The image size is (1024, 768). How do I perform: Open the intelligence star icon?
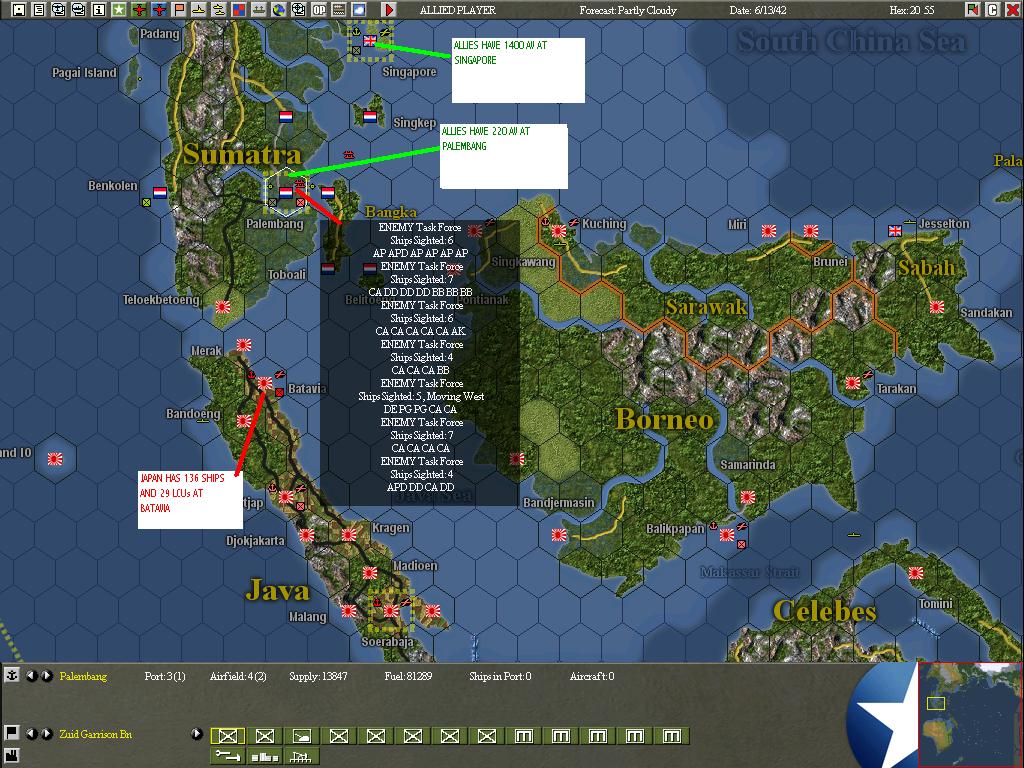[119, 10]
